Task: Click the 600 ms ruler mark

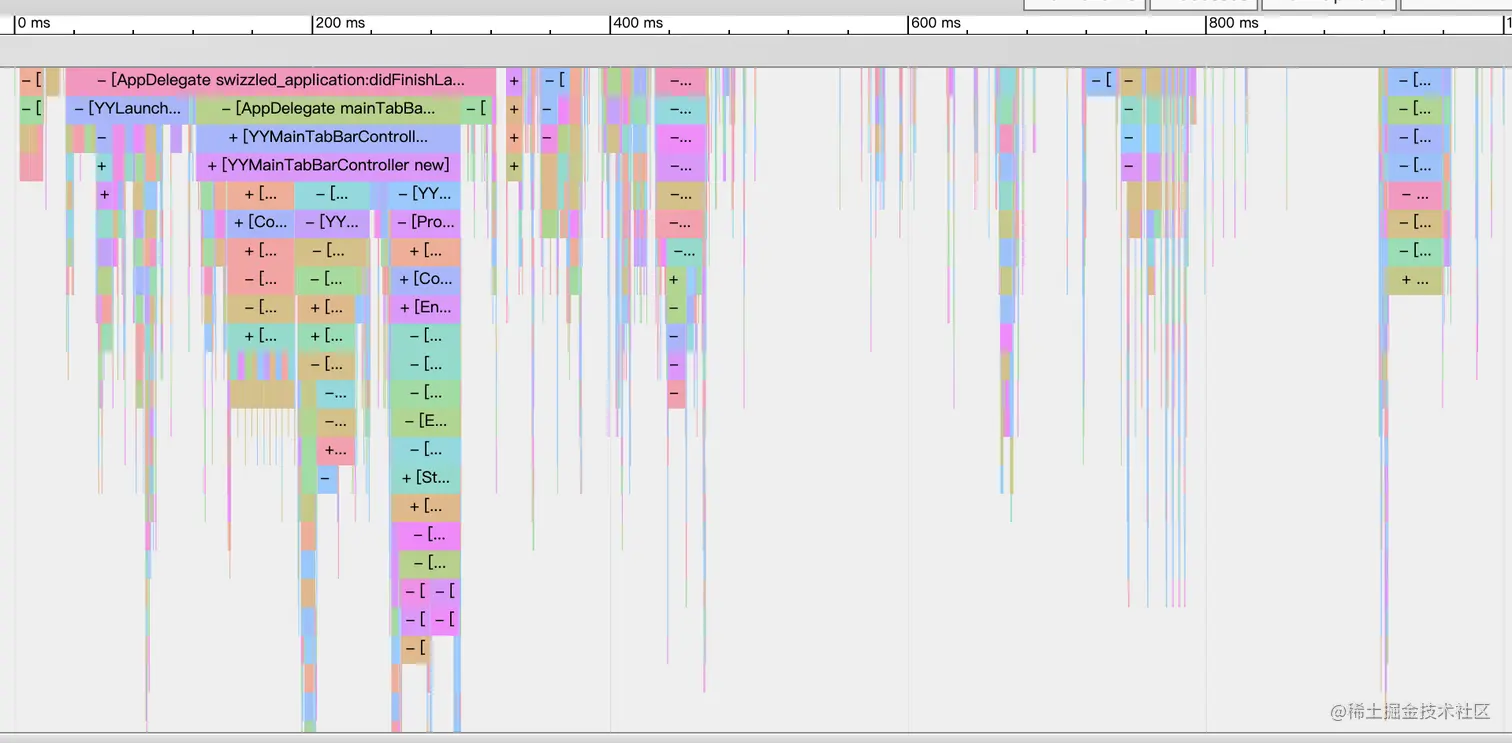Action: (x=937, y=23)
